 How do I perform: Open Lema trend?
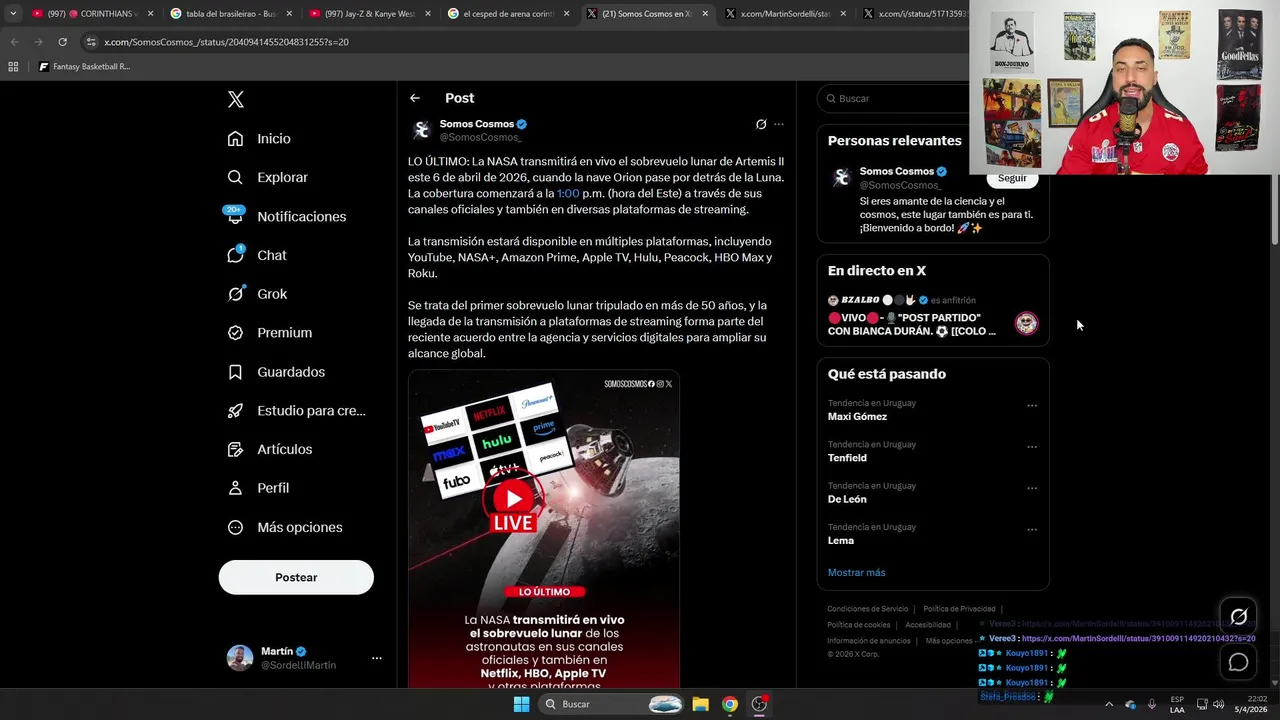tap(841, 540)
